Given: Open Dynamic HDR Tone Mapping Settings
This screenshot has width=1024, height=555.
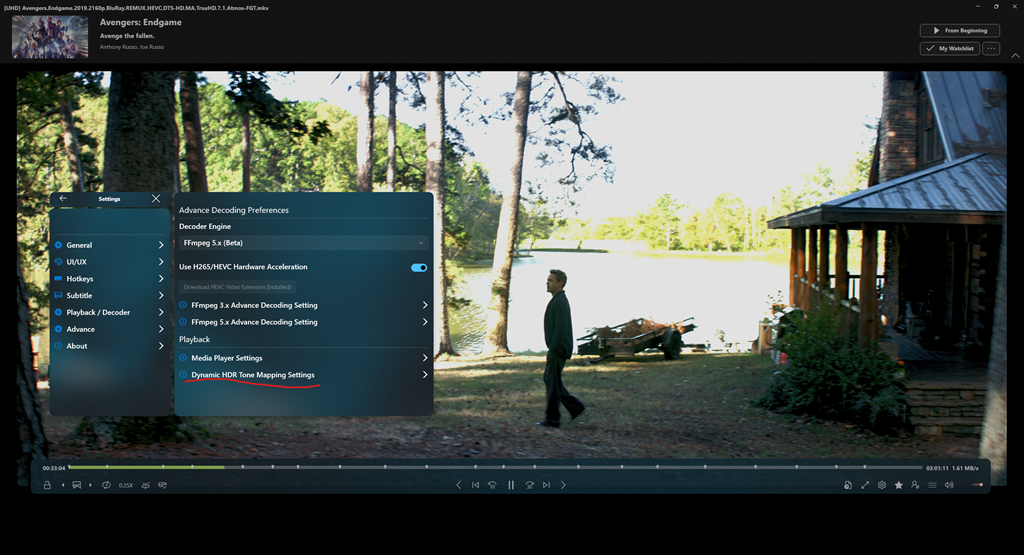Looking at the screenshot, I should click(x=304, y=375).
